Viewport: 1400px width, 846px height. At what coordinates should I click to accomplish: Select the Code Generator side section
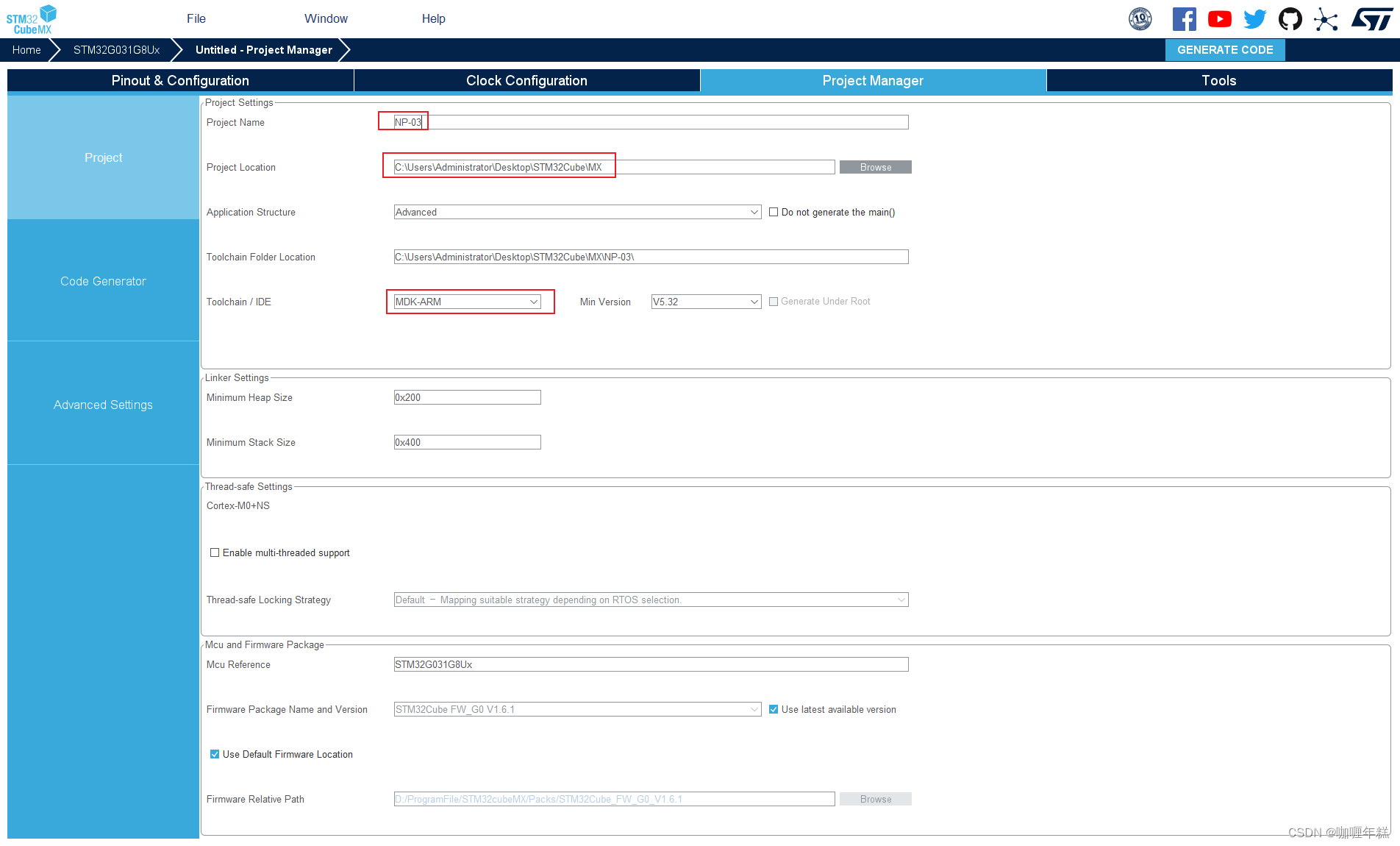(x=103, y=281)
